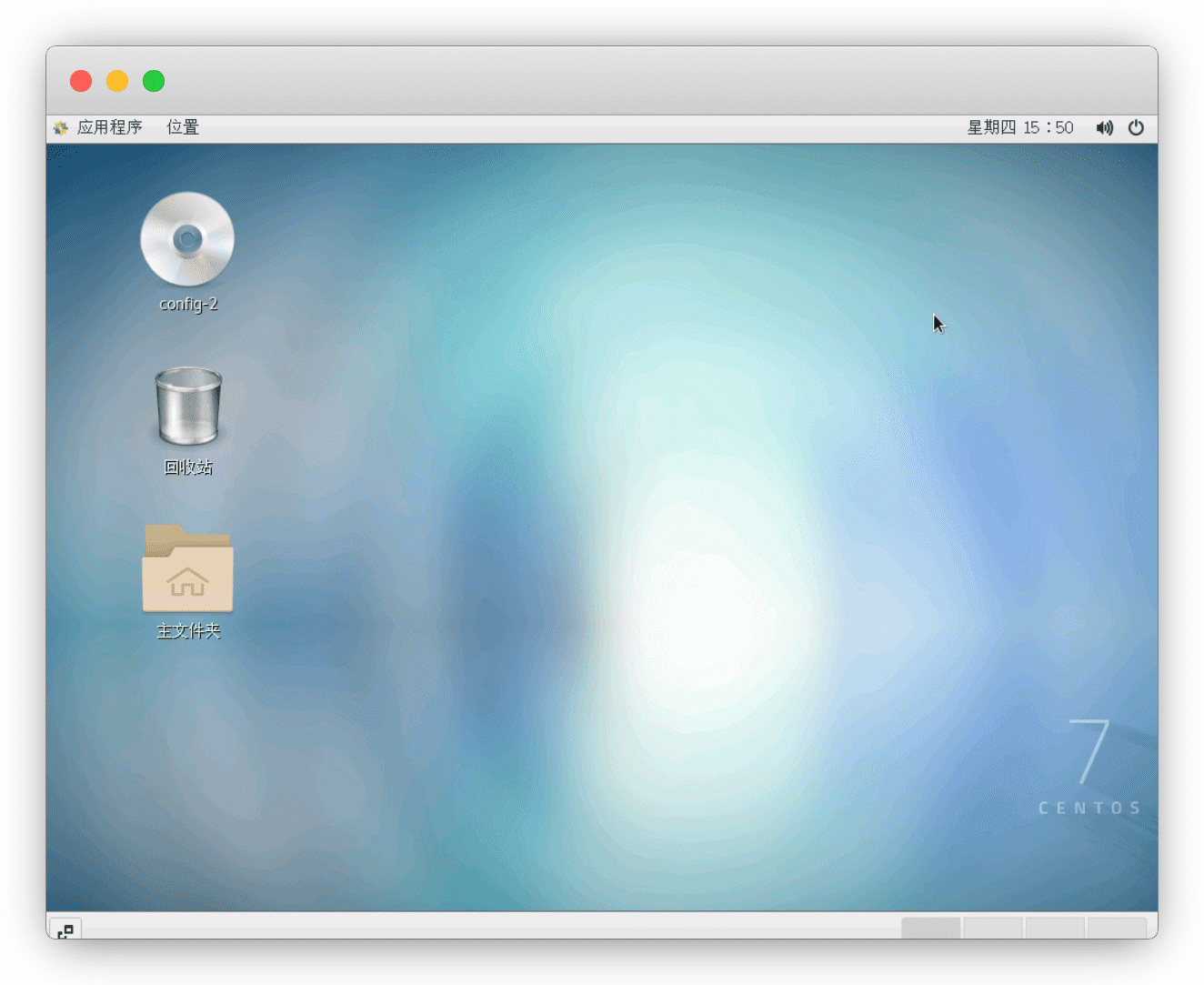Click the GNOME foot logo in top panel
The height and width of the screenshot is (985, 1204).
pos(61,128)
